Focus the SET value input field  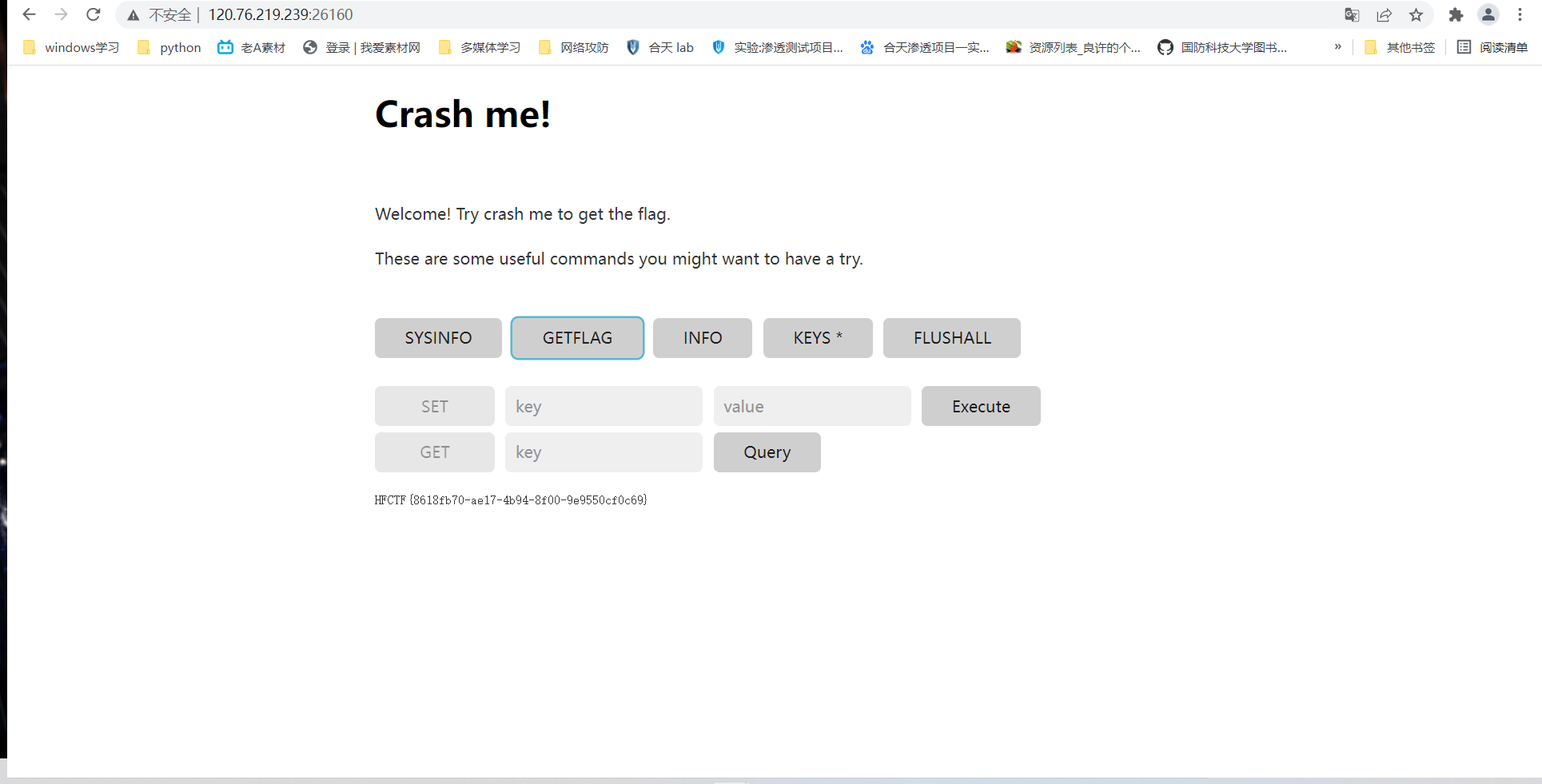click(812, 406)
